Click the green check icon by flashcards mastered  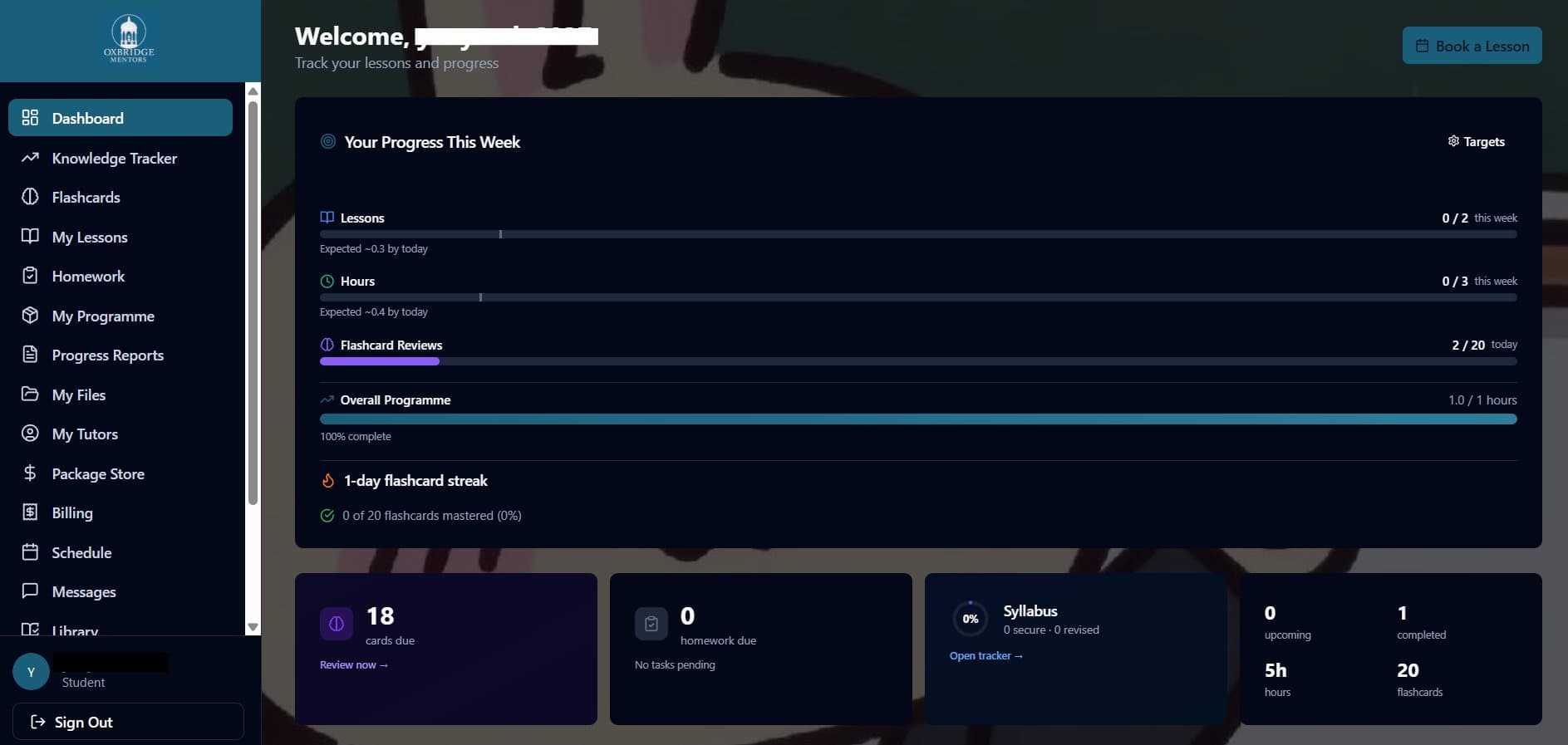click(327, 516)
